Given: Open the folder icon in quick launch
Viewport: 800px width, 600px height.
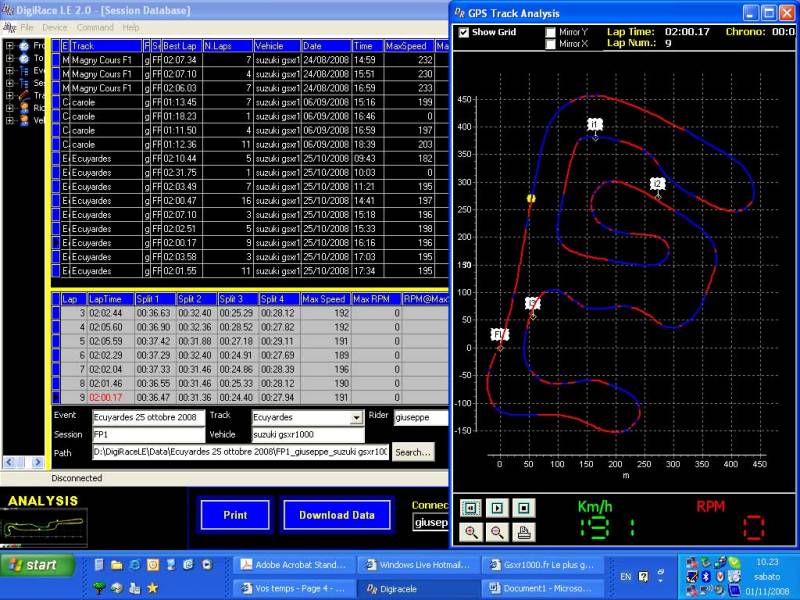Looking at the screenshot, I should [117, 565].
